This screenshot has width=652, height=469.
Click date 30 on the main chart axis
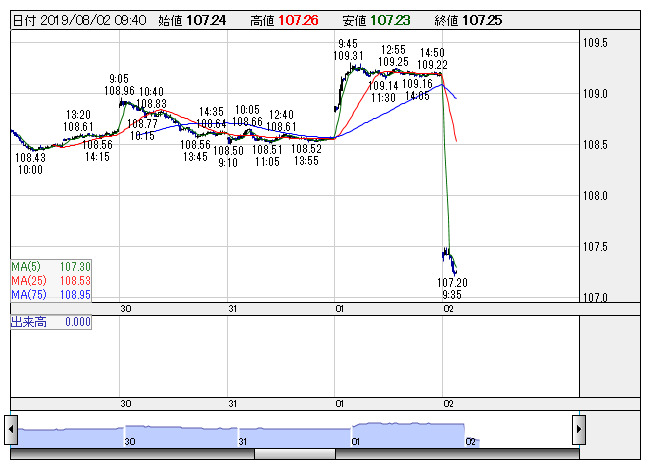click(126, 309)
